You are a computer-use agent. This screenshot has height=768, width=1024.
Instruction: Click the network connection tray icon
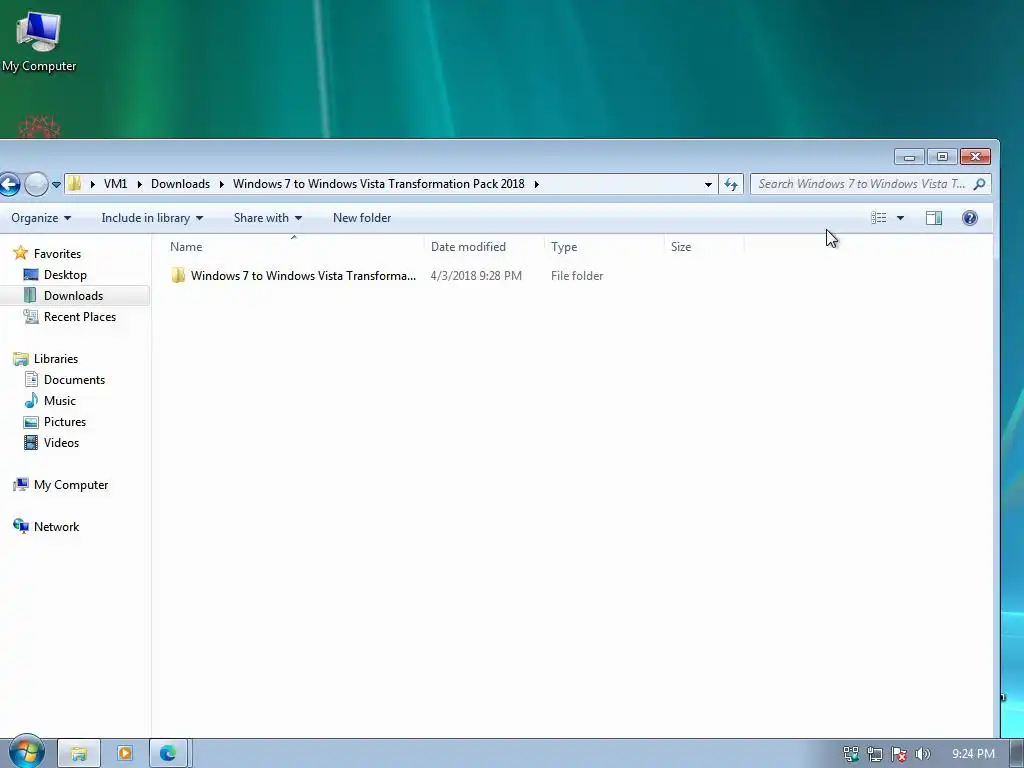[874, 754]
